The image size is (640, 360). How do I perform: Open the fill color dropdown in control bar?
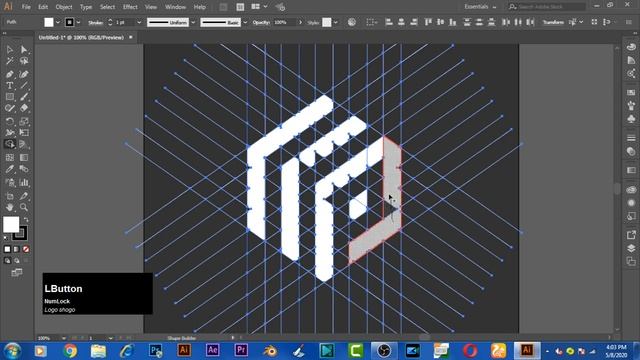58,22
